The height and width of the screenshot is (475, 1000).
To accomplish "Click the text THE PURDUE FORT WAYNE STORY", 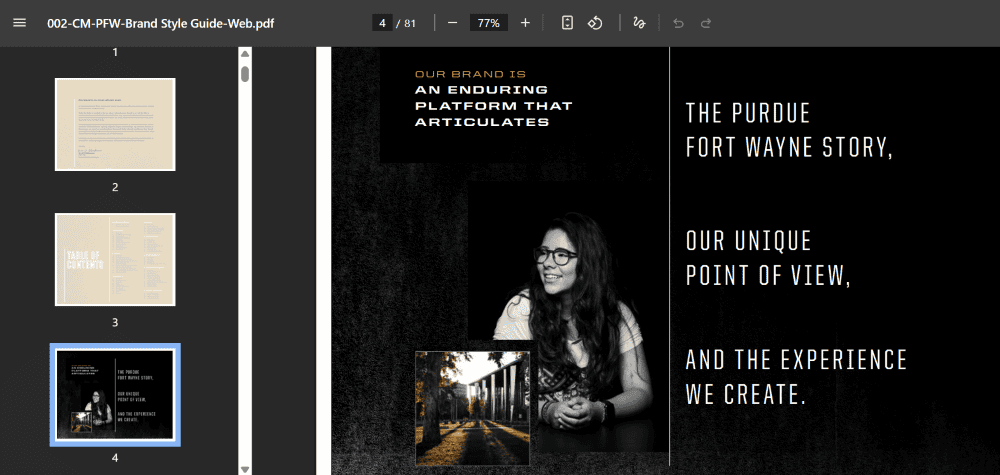I will pyautogui.click(x=789, y=130).
